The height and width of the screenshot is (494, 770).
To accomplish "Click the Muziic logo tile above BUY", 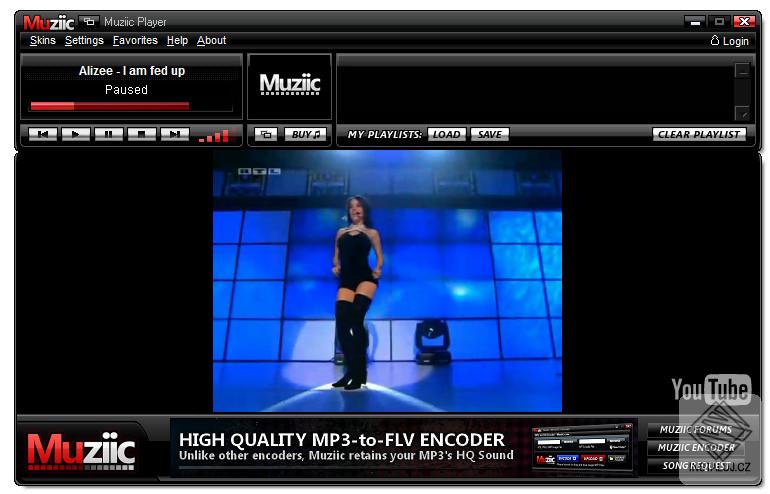I will (290, 86).
